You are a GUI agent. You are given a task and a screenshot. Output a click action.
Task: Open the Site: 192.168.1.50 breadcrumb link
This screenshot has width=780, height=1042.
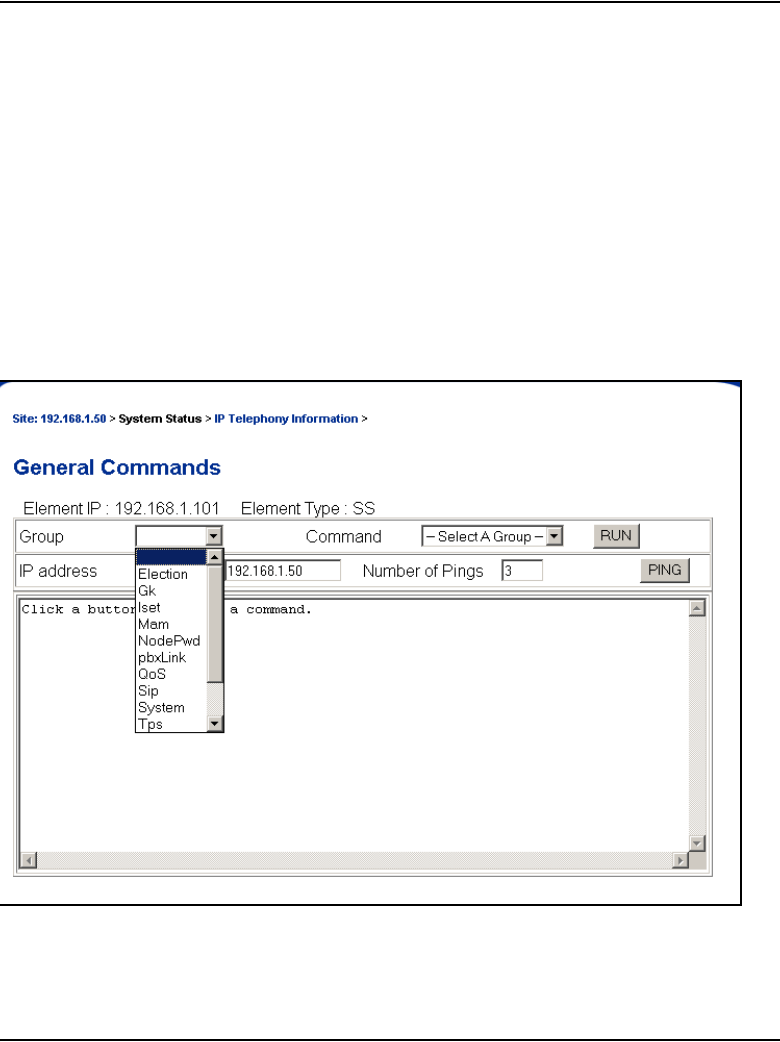click(59, 419)
